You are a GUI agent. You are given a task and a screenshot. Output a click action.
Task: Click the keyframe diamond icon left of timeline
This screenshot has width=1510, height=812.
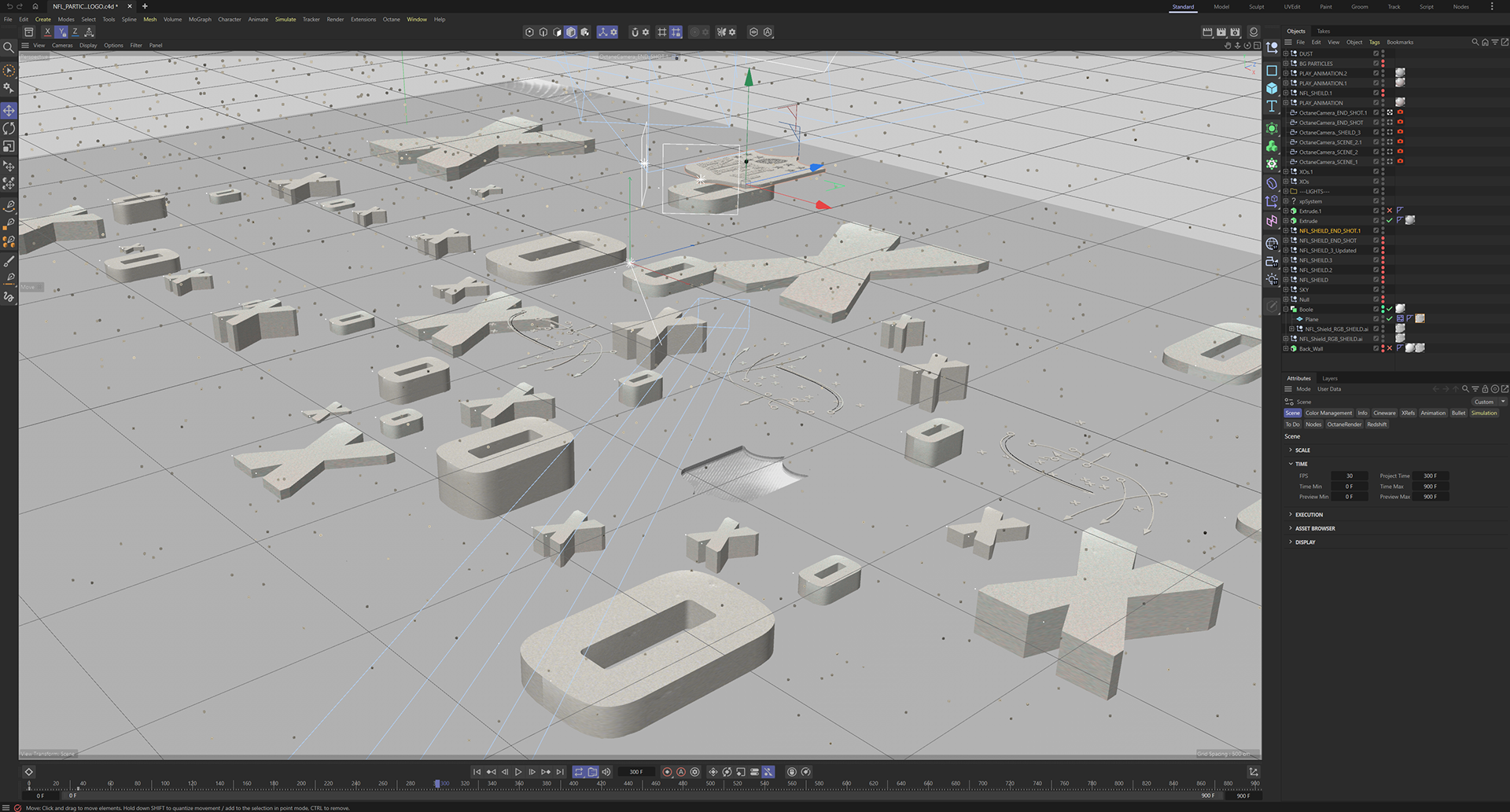(28, 772)
